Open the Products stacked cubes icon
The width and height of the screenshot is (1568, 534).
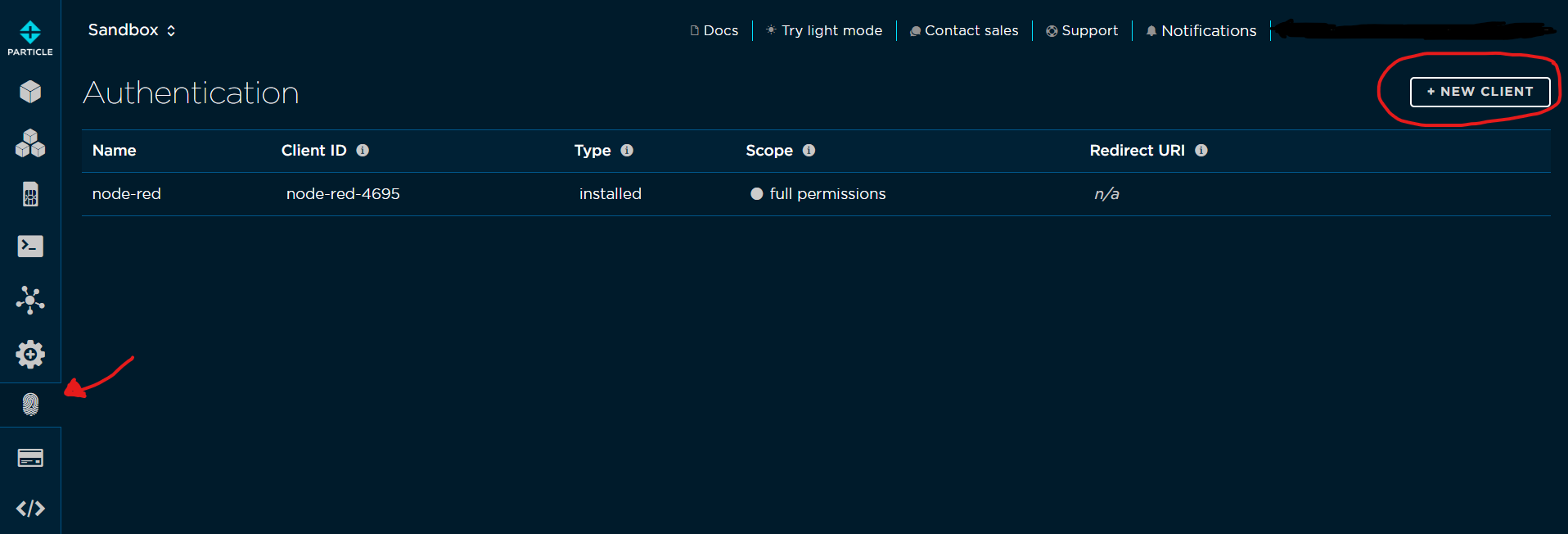coord(30,143)
